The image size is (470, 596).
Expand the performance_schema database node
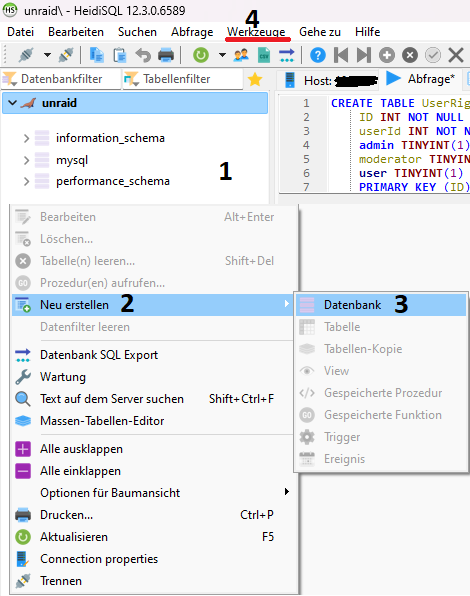click(x=26, y=181)
